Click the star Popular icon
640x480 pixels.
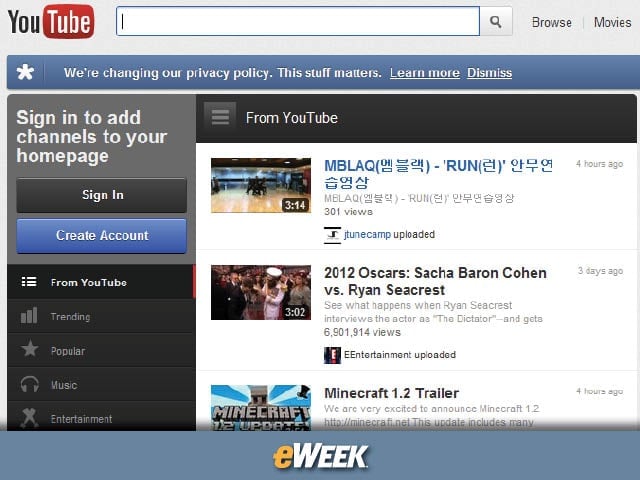[x=29, y=350]
